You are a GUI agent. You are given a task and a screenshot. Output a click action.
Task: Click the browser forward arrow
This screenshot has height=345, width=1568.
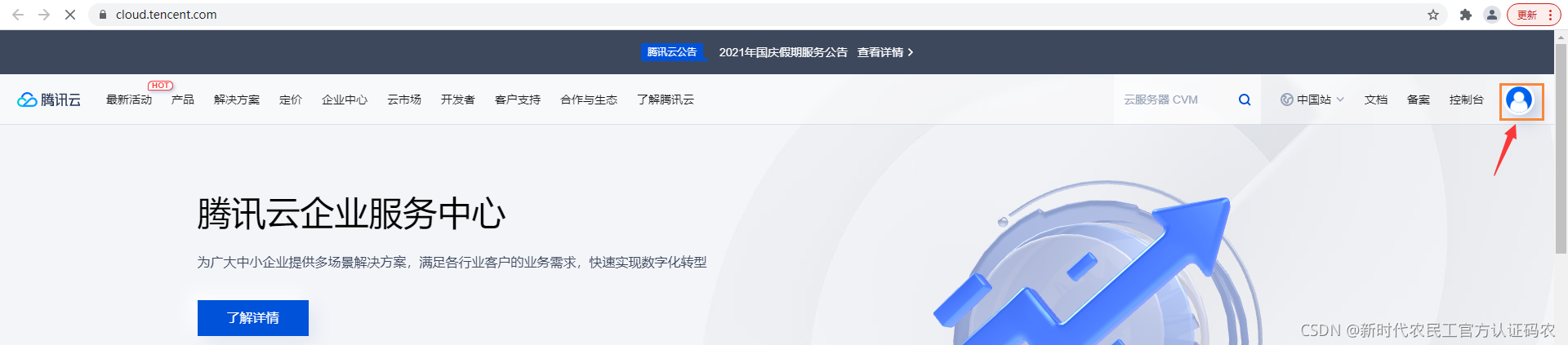(44, 15)
